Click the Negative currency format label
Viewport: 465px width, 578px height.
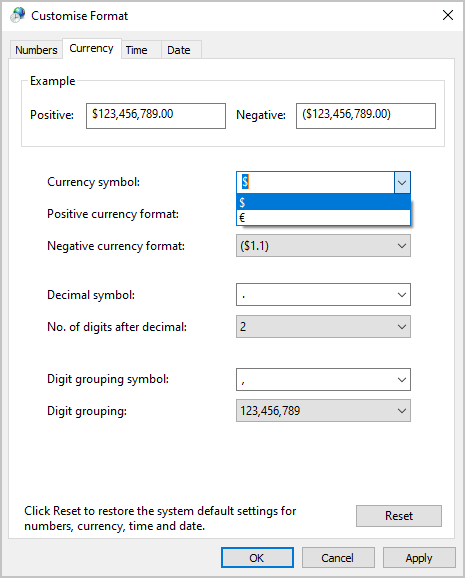[116, 246]
